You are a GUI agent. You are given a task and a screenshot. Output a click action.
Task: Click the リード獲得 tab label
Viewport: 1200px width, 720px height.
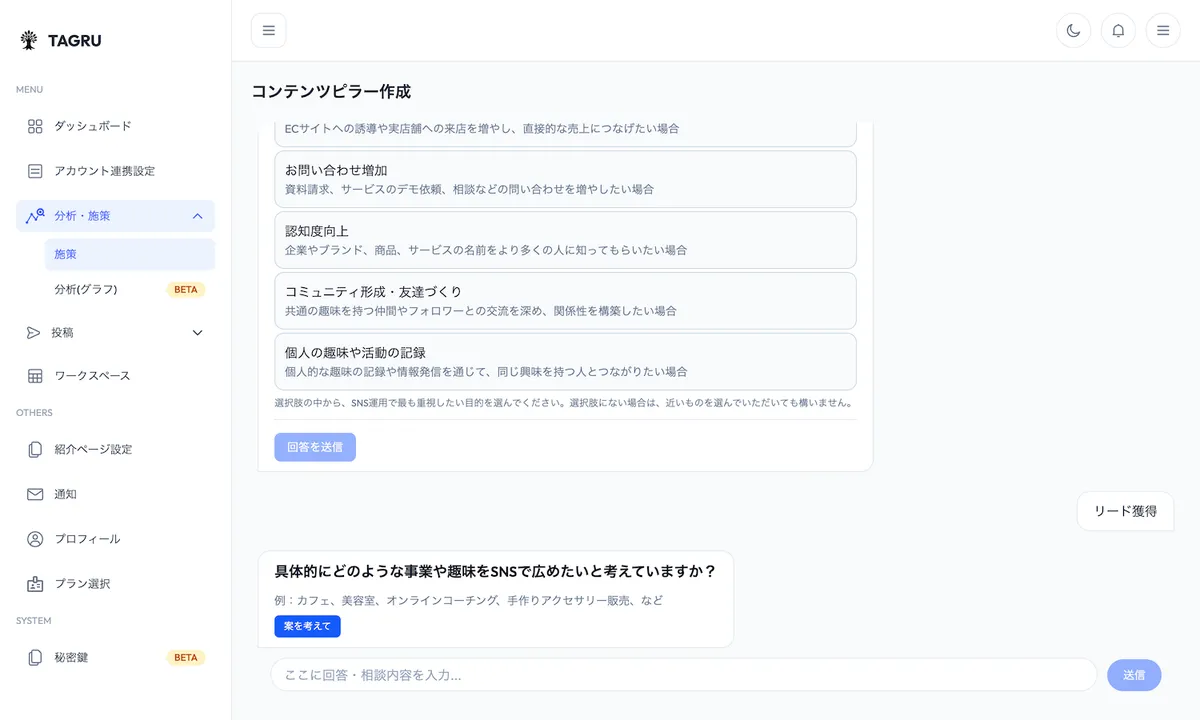click(1125, 510)
